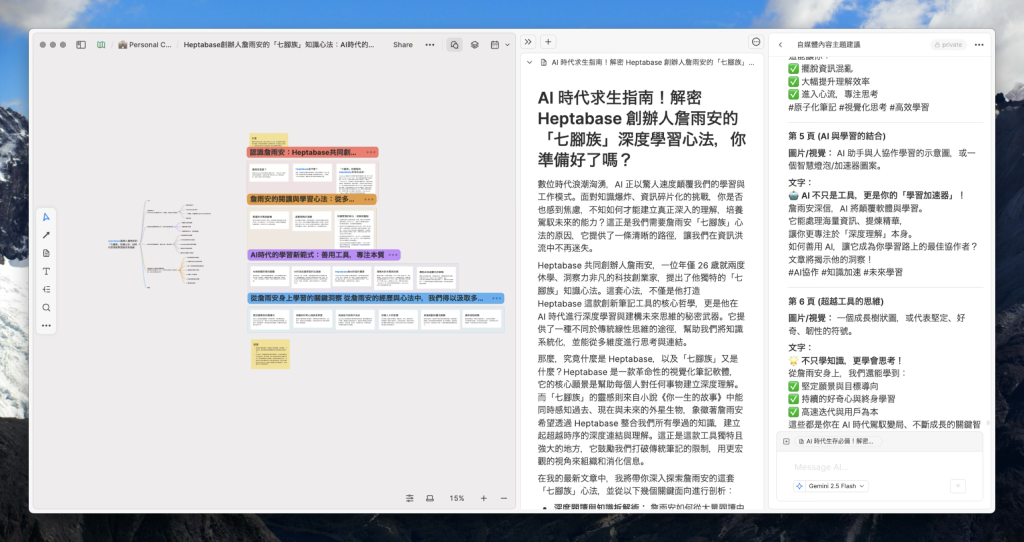Select the small yellow card above the red section

(268, 140)
